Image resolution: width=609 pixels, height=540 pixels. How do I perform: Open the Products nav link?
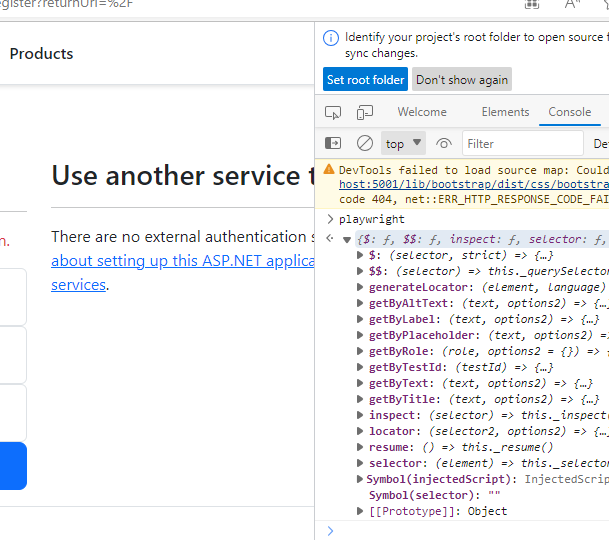pos(41,54)
